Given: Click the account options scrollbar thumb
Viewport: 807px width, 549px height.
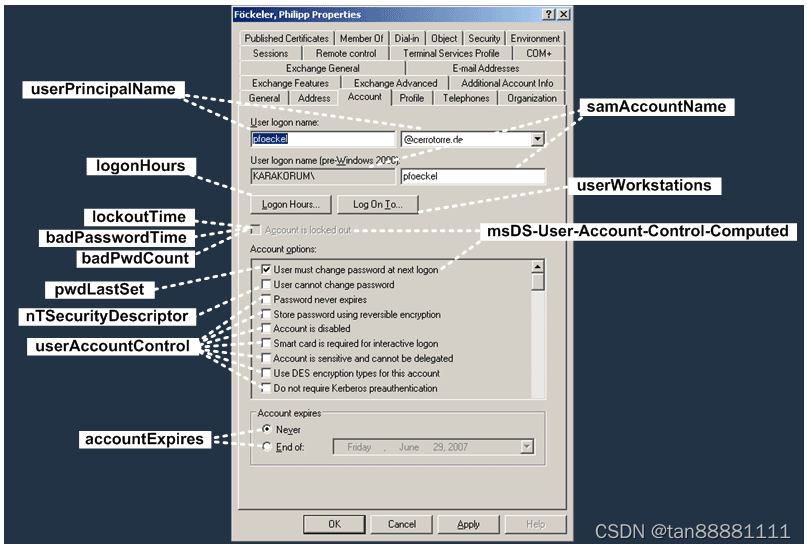Looking at the screenshot, I should click(537, 282).
